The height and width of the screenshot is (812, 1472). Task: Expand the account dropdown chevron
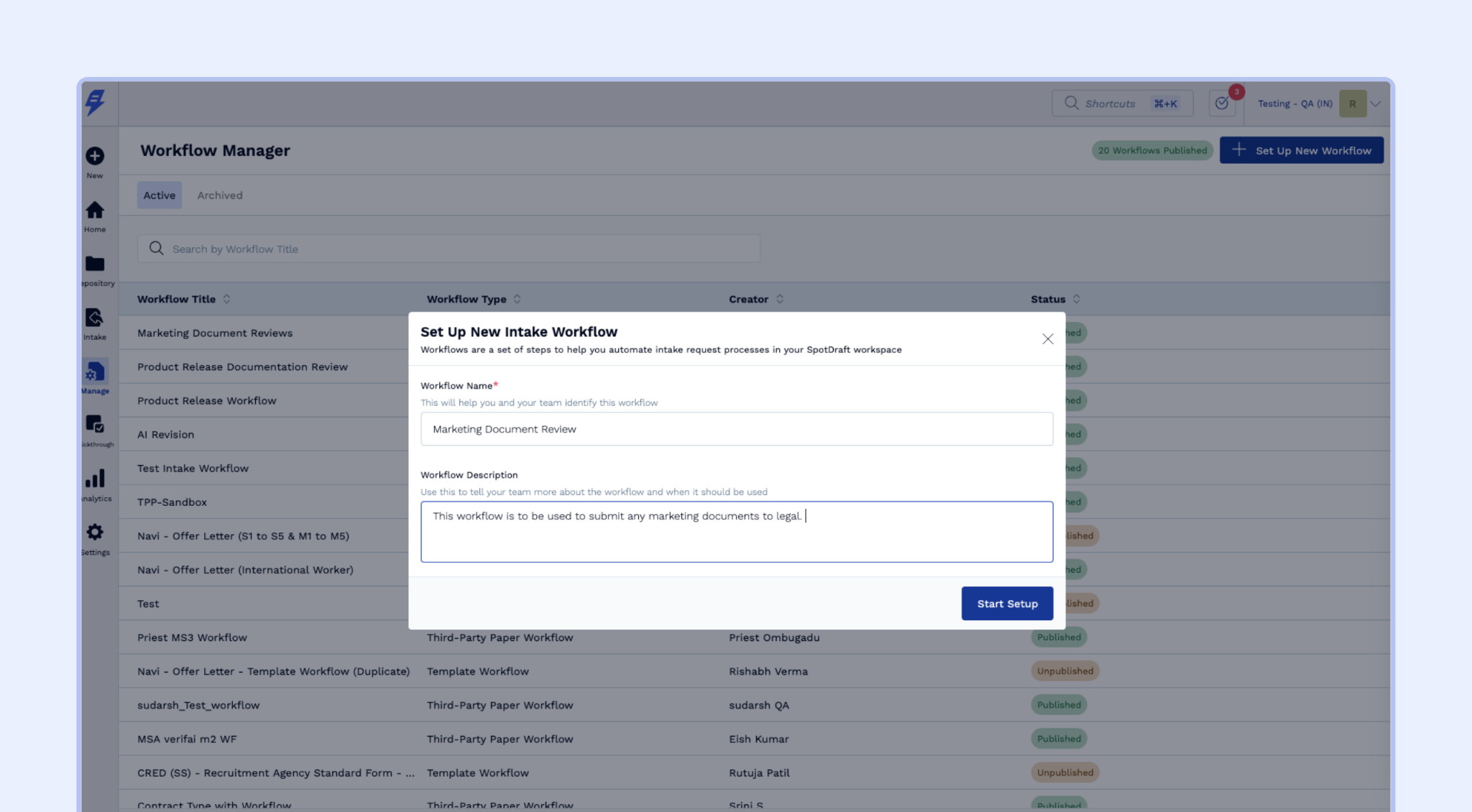pyautogui.click(x=1375, y=103)
